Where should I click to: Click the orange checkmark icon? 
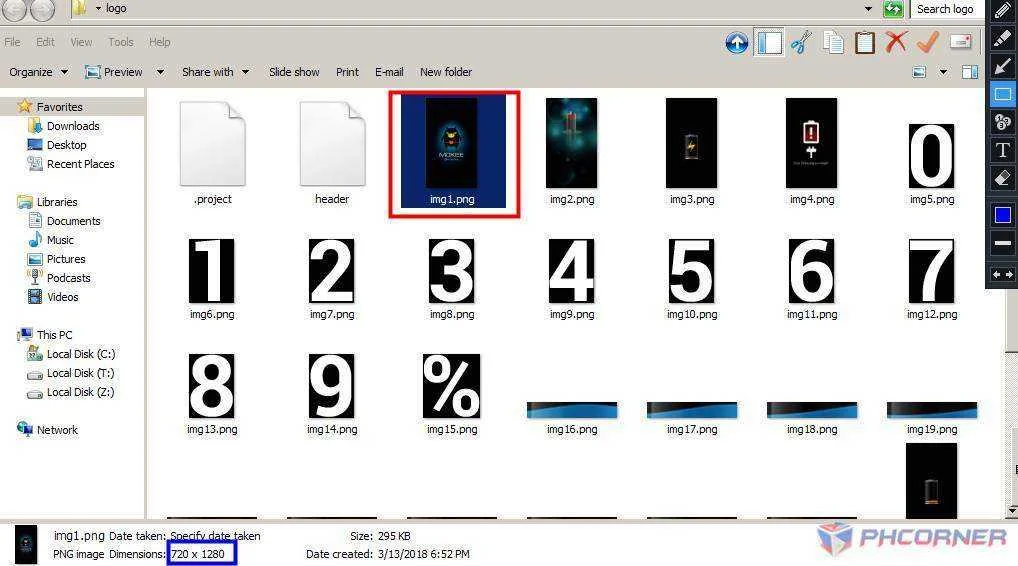coord(928,42)
